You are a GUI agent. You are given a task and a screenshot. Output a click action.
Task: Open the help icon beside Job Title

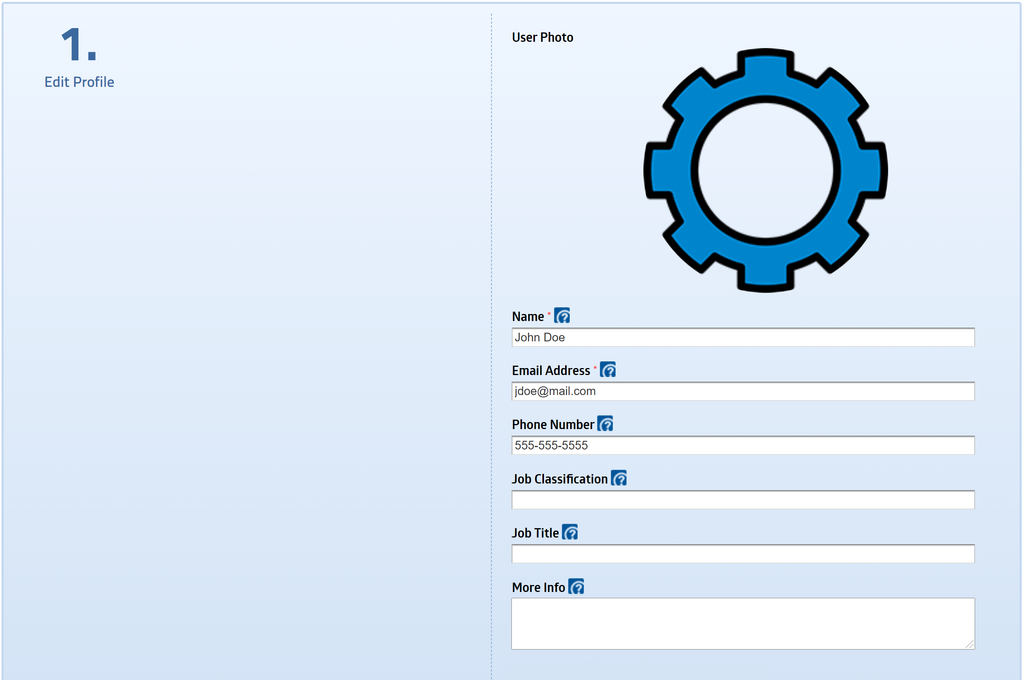coord(570,533)
